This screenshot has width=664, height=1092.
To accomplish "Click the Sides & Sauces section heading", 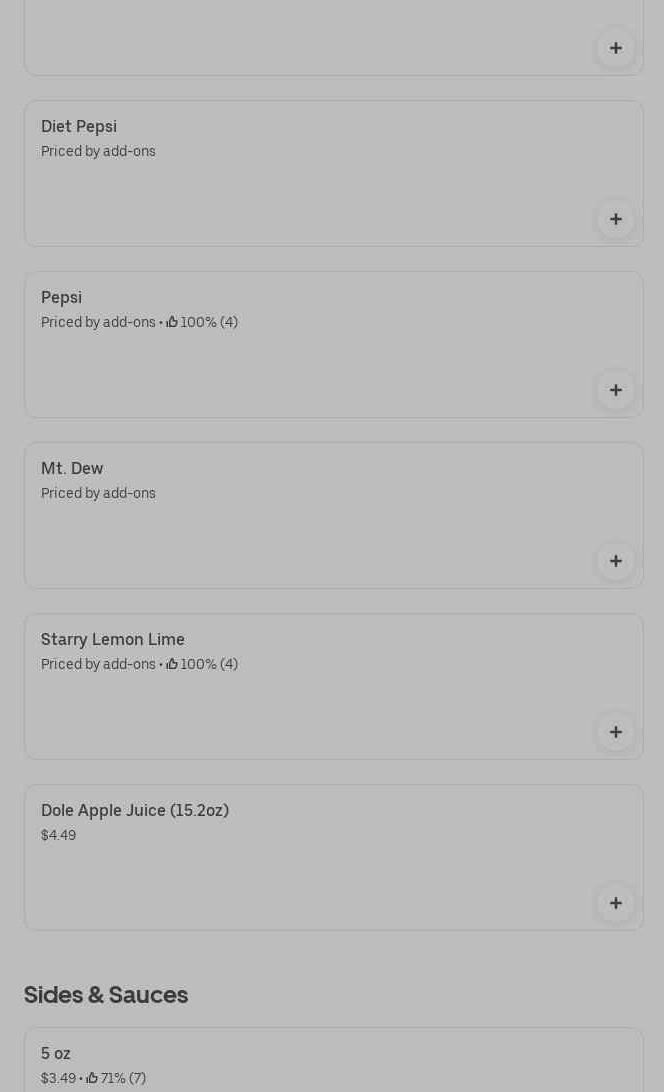I will tap(106, 995).
